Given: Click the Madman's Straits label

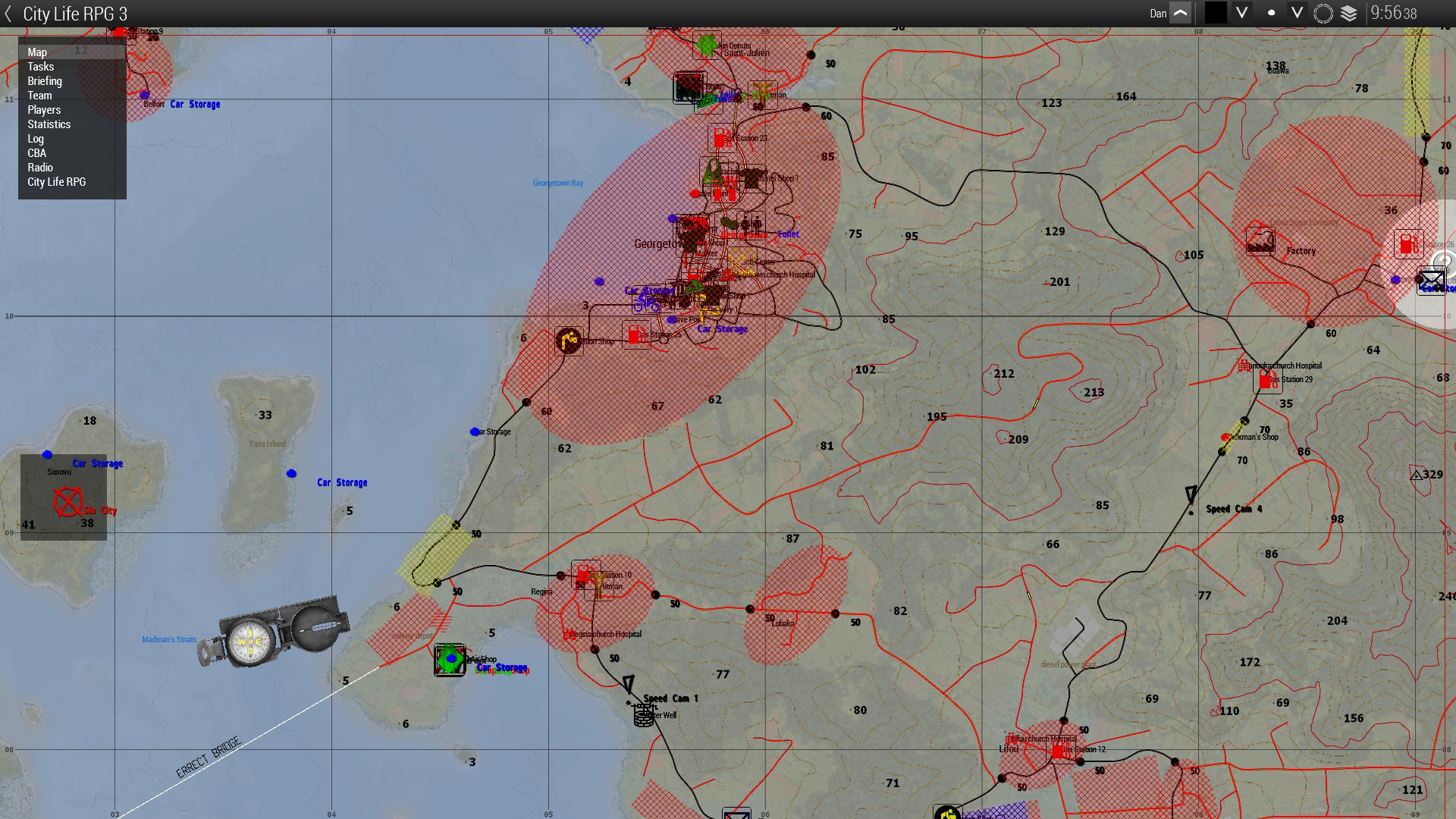Looking at the screenshot, I should (169, 639).
